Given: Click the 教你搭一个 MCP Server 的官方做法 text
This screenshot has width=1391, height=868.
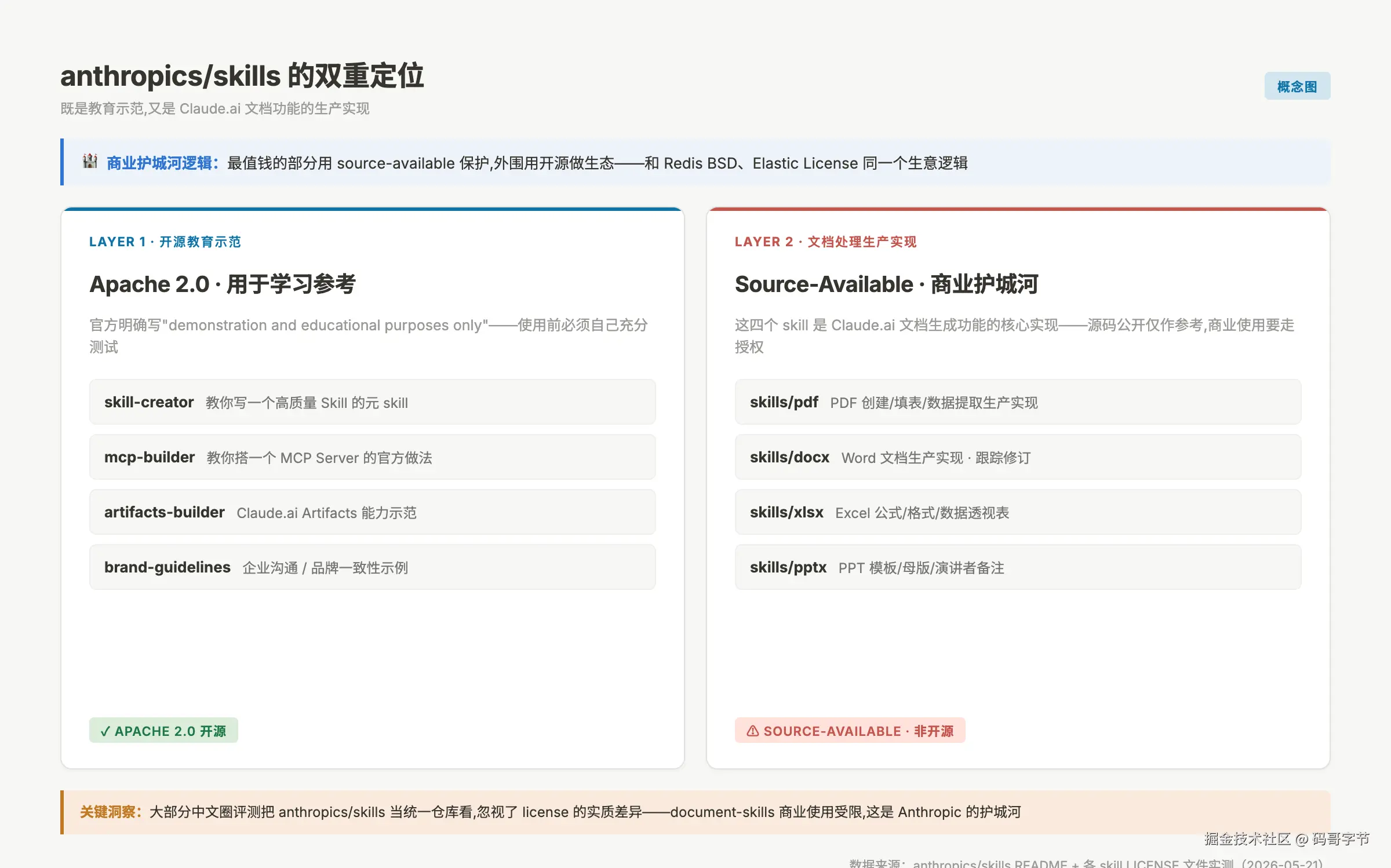Looking at the screenshot, I should click(319, 458).
